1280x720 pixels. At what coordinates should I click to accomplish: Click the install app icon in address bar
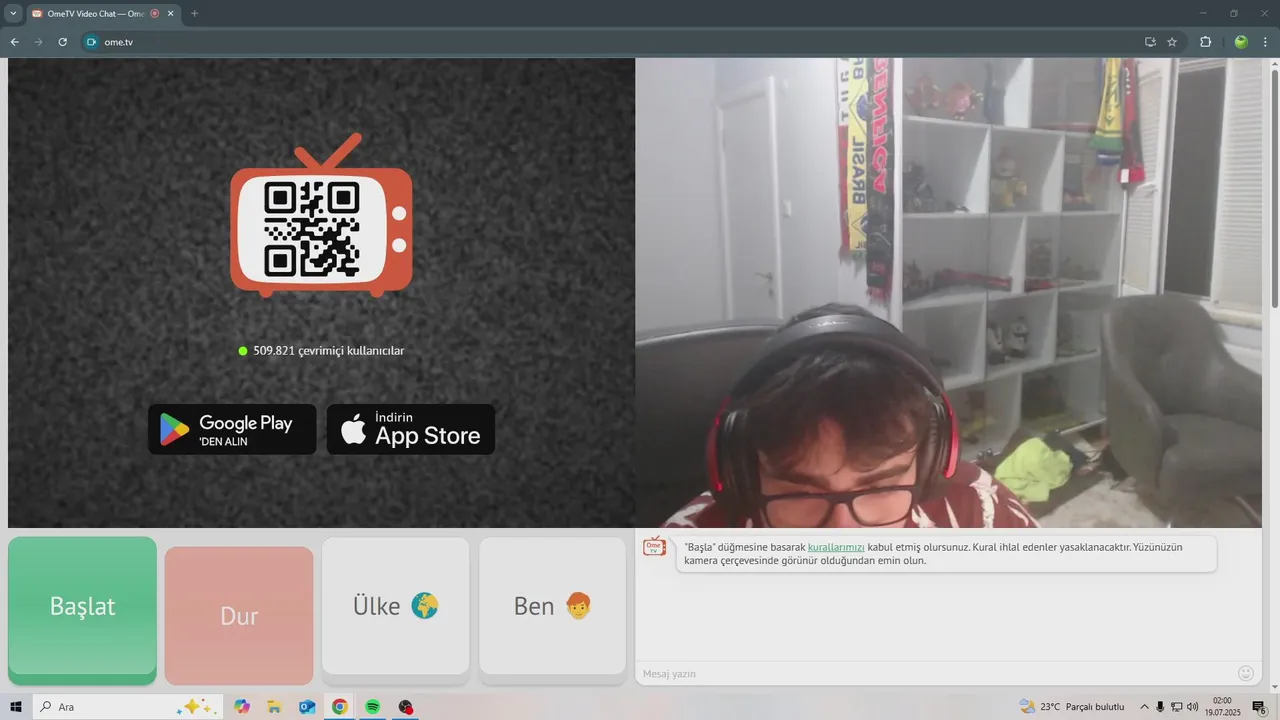tap(1150, 42)
